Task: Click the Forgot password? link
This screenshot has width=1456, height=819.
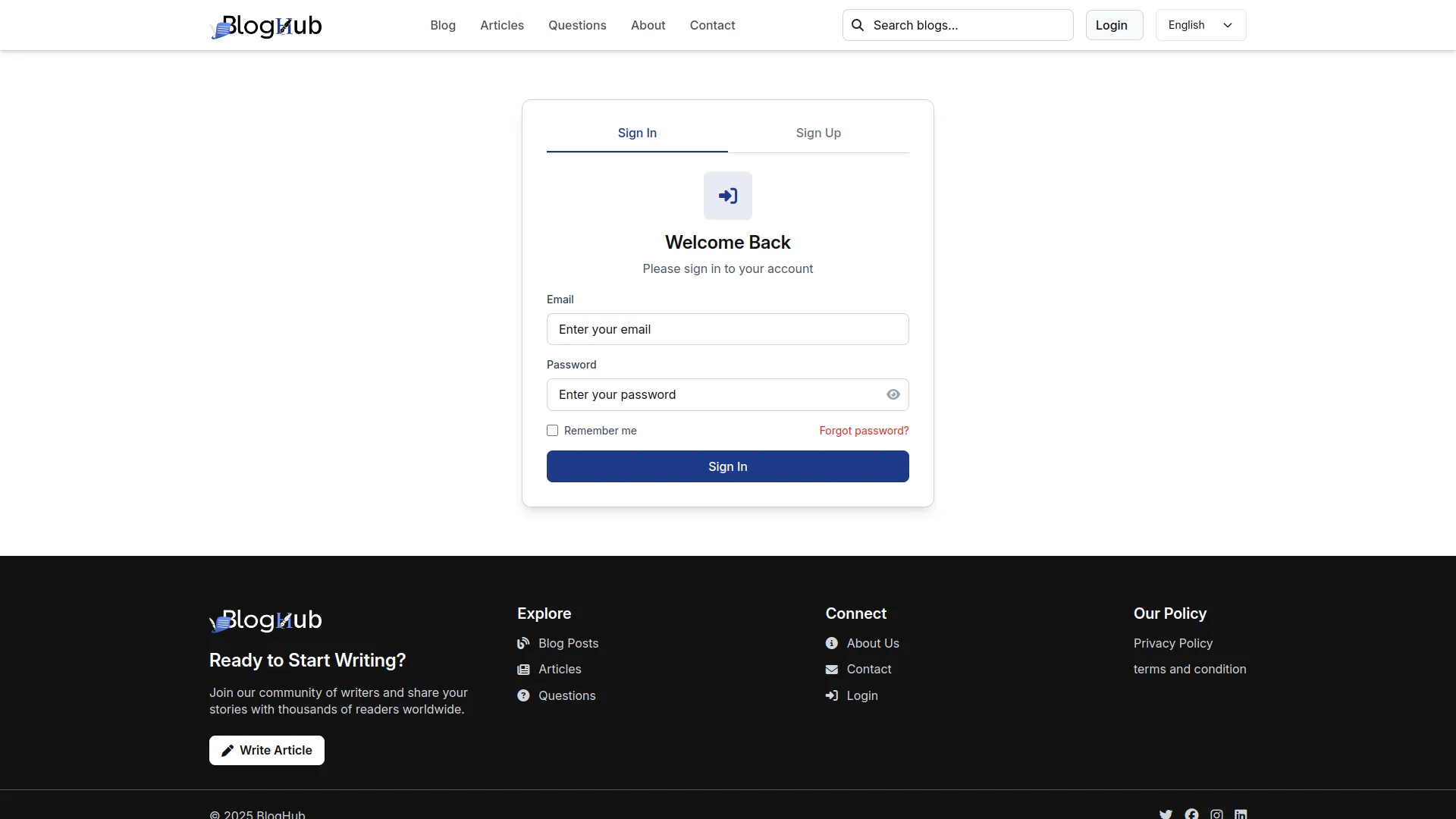Action: coord(864,431)
